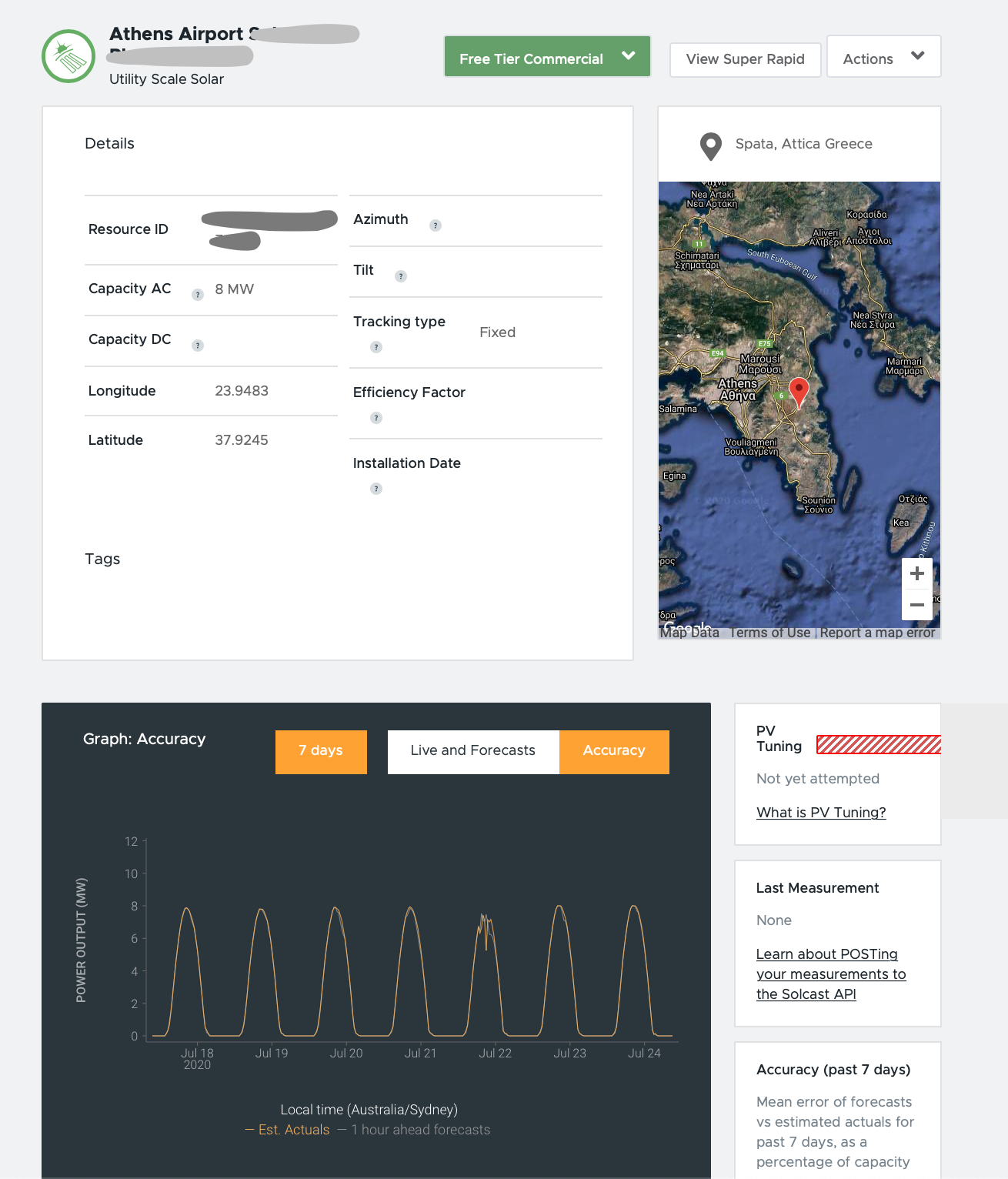Click the Tracking type help icon
Image resolution: width=1008 pixels, height=1179 pixels.
click(376, 347)
